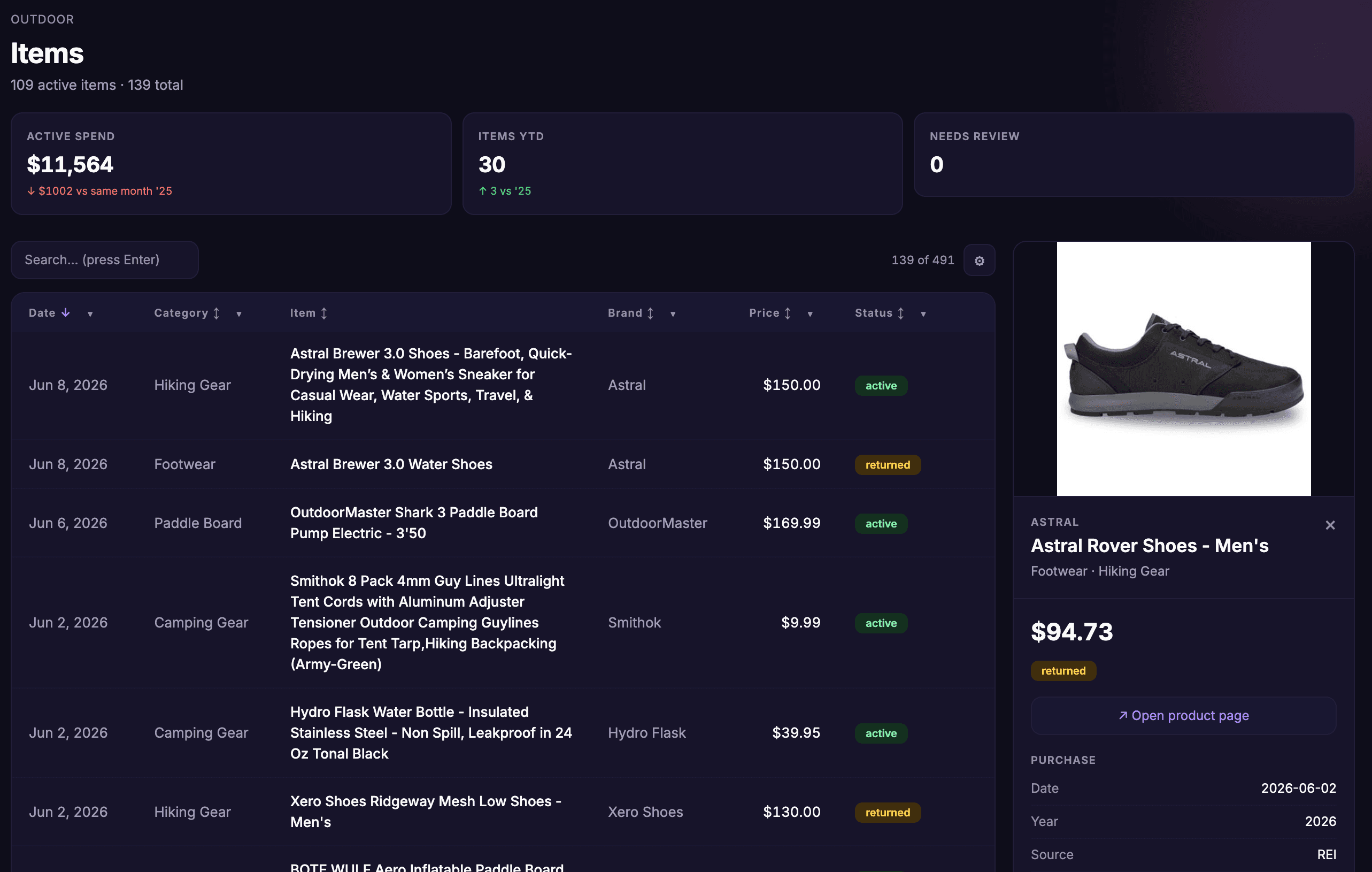The image size is (1372, 872).
Task: Sort by Status column arrows
Action: [901, 313]
